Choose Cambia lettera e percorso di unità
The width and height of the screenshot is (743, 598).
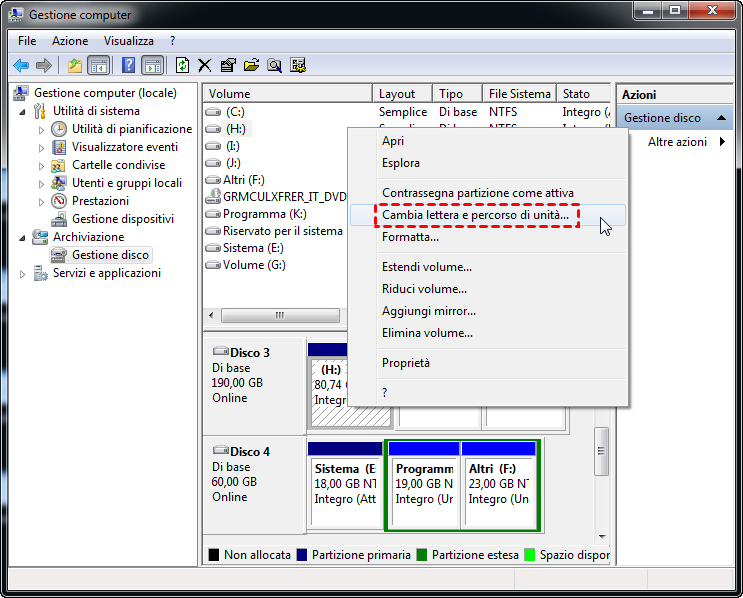click(x=488, y=215)
